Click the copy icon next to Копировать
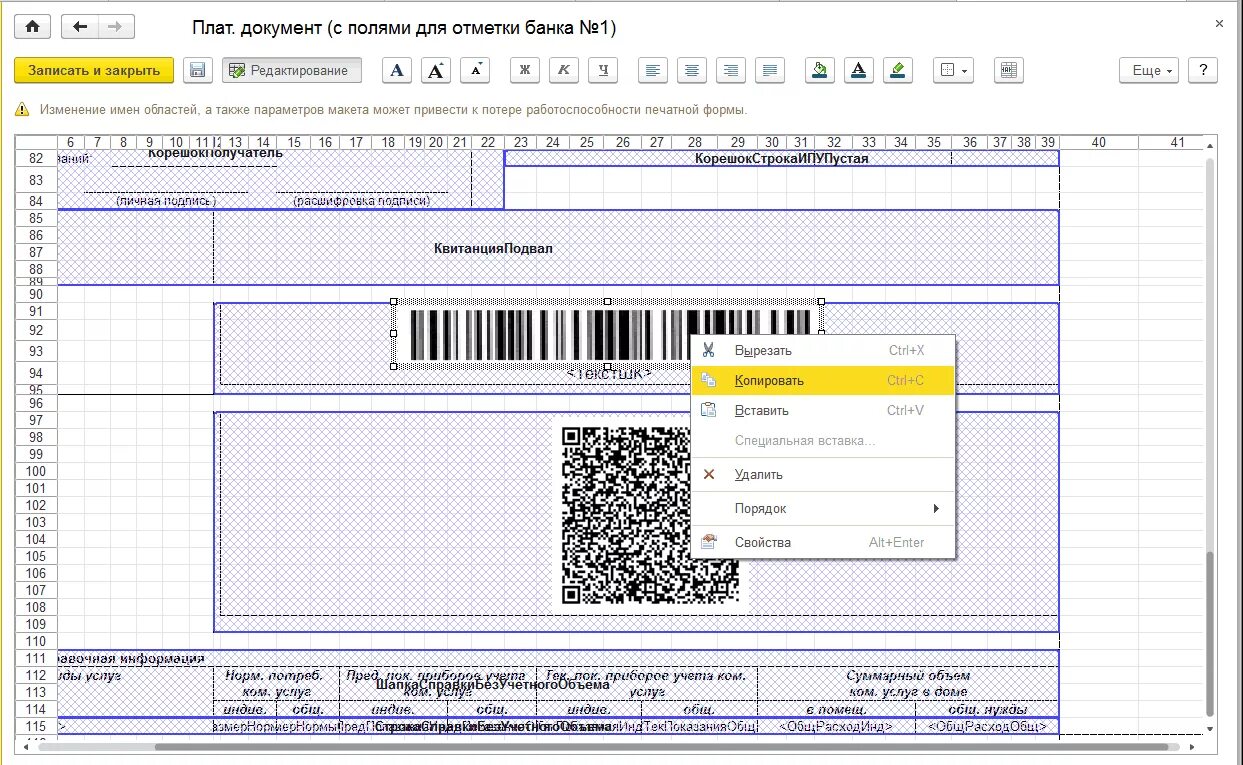Viewport: 1243px width, 765px height. pyautogui.click(x=709, y=380)
